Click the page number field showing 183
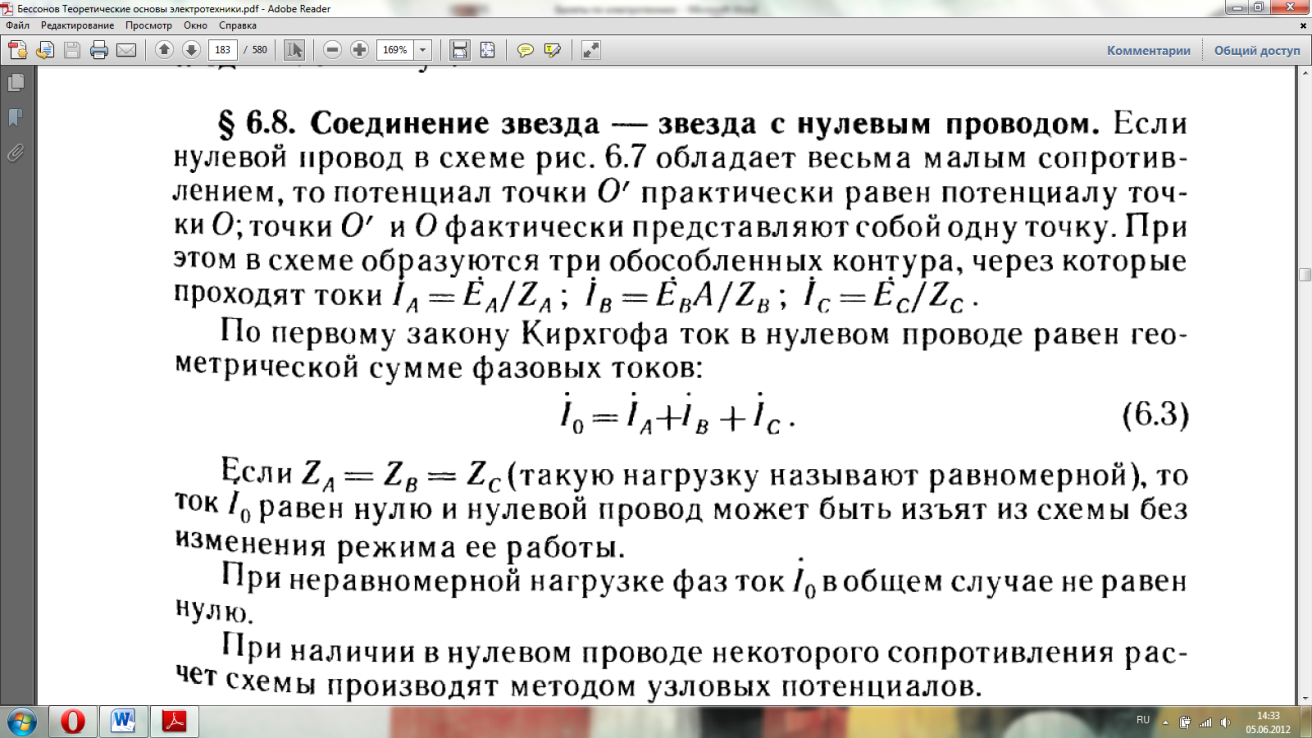Viewport: 1312px width, 738px height. pyautogui.click(x=223, y=50)
